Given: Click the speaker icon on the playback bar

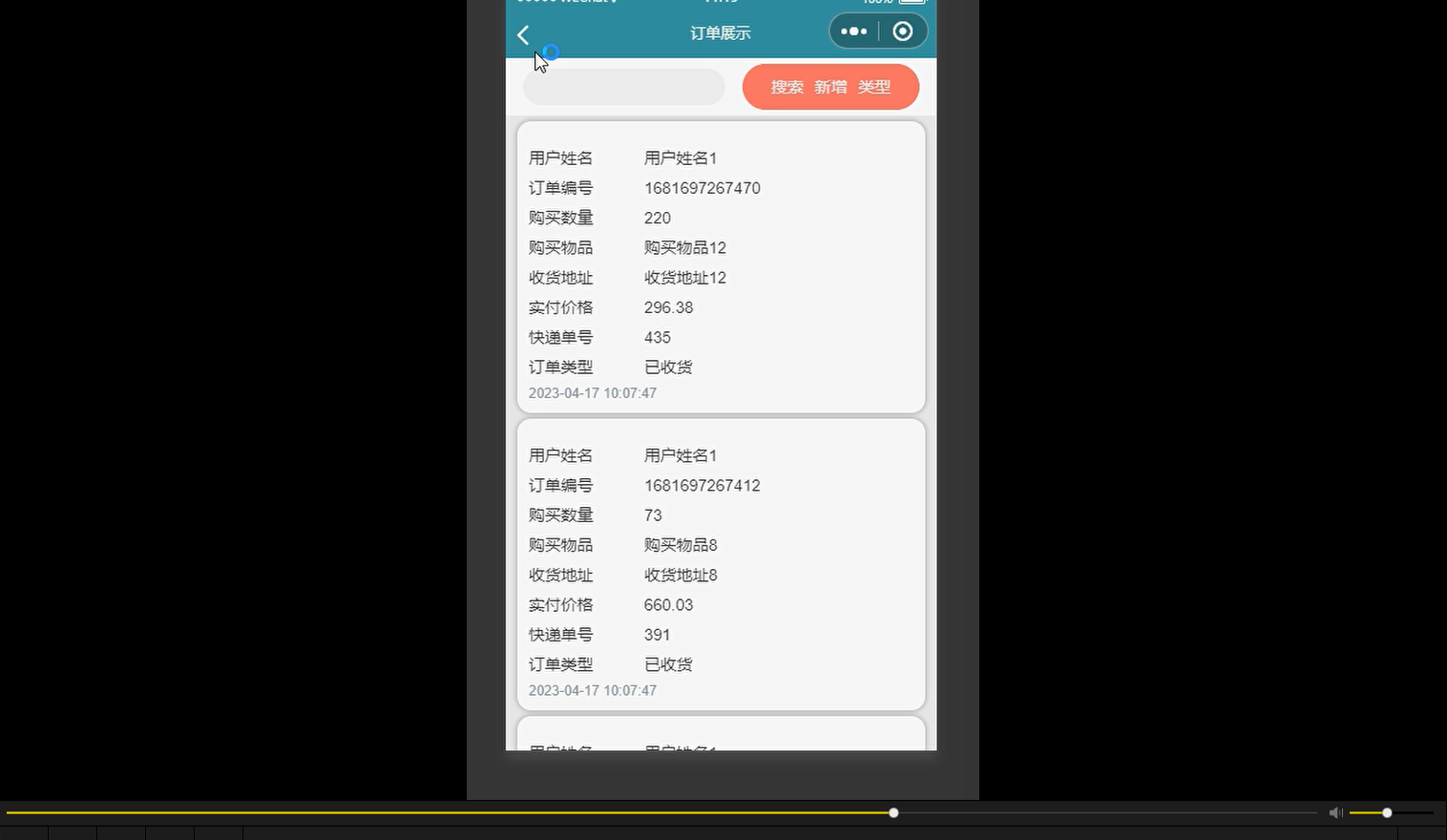Looking at the screenshot, I should pyautogui.click(x=1335, y=812).
